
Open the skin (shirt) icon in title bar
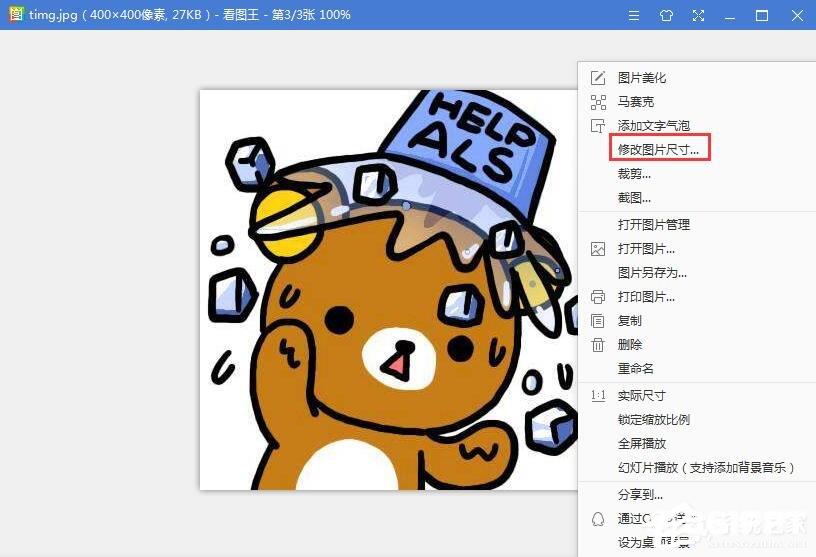point(666,15)
